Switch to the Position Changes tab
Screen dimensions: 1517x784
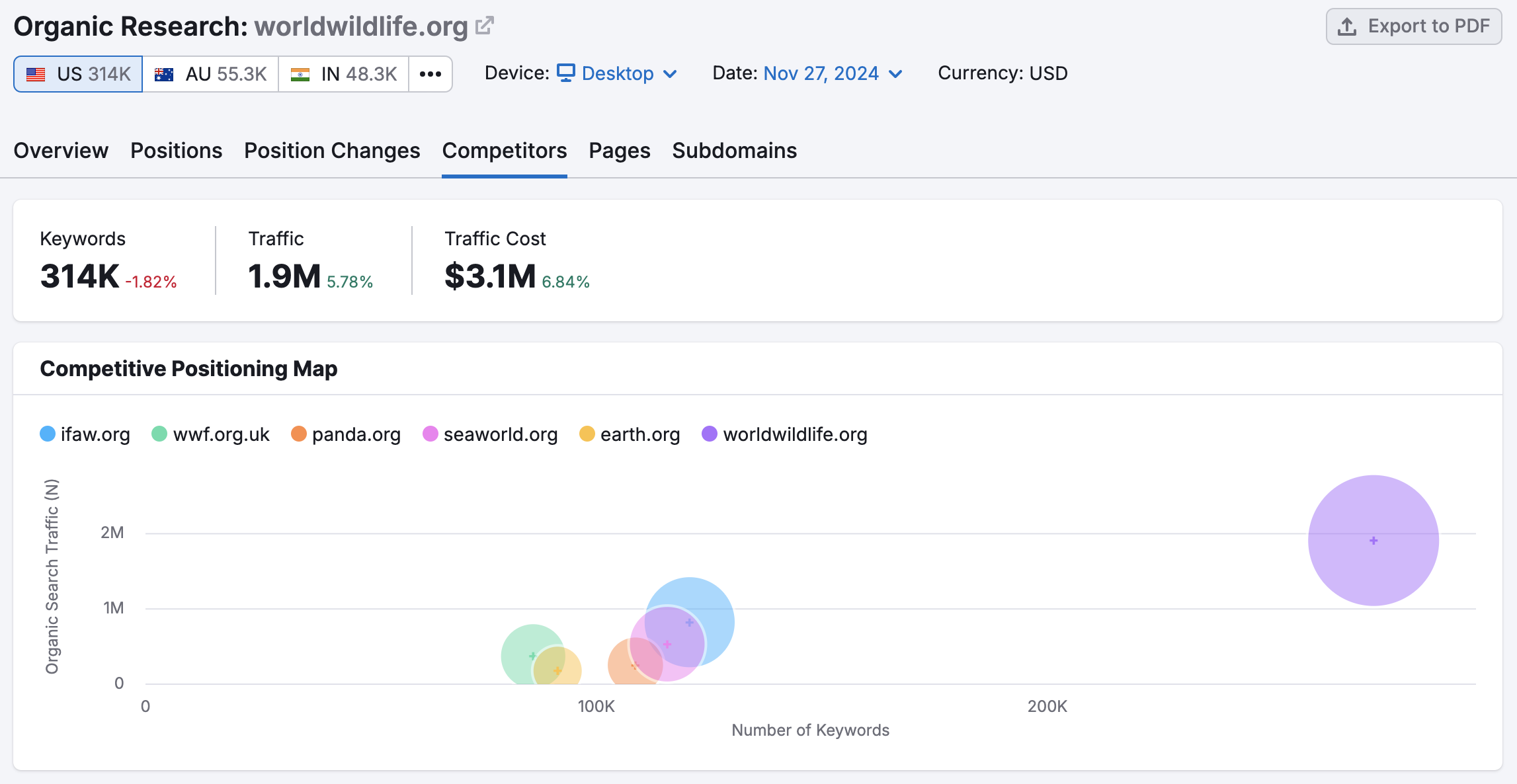click(332, 151)
